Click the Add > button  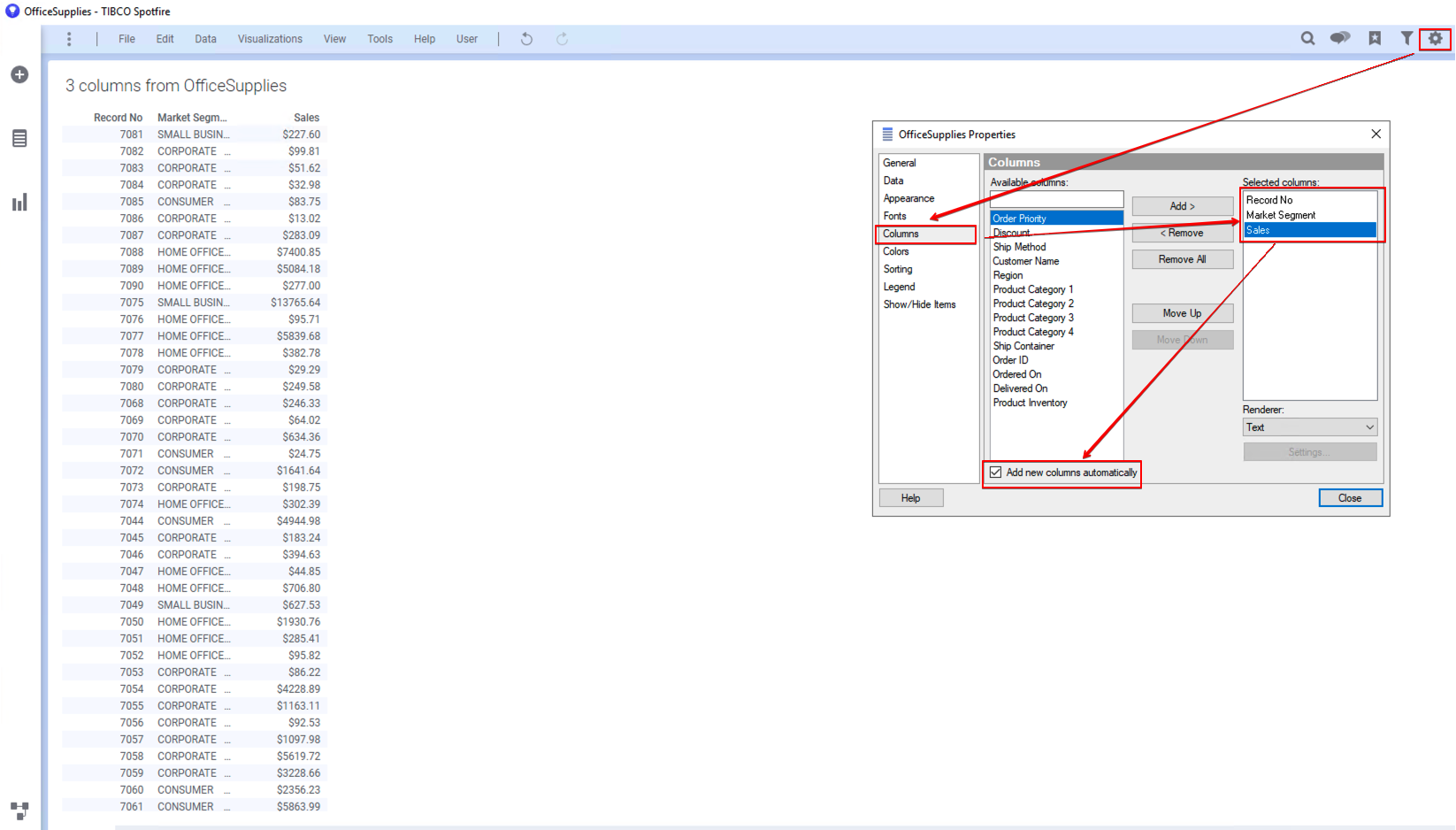pyautogui.click(x=1183, y=206)
